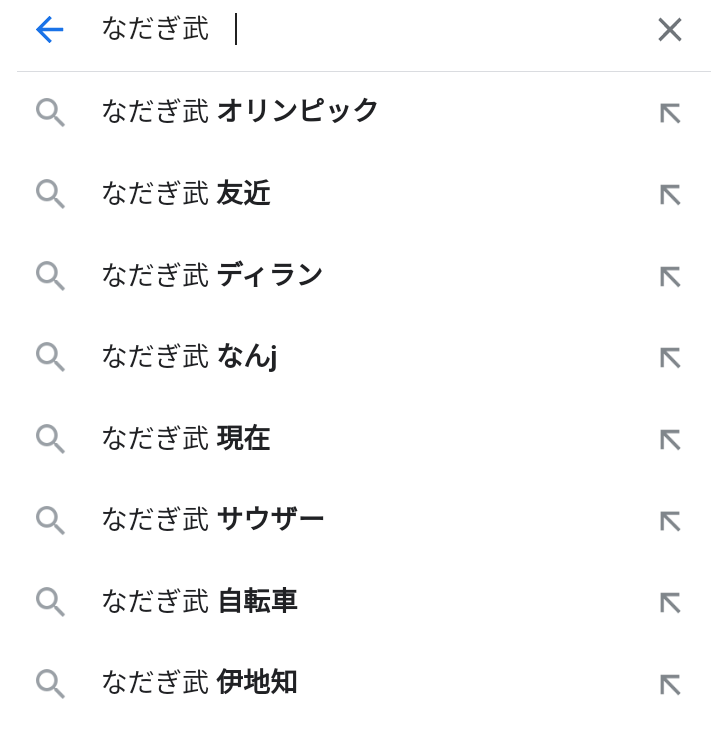720x735 pixels.
Task: Click arrow icon next to 自転車
Action: click(670, 603)
